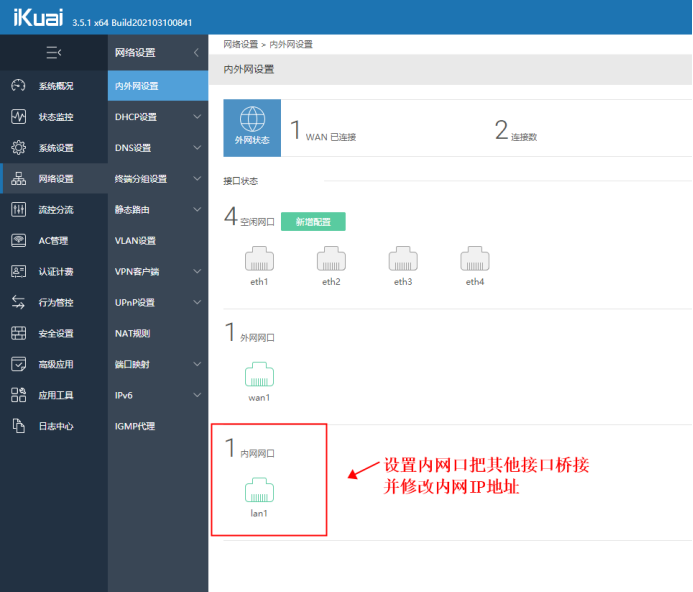Image resolution: width=693 pixels, height=592 pixels.
Task: Click the wan1 external port icon
Action: click(x=259, y=376)
